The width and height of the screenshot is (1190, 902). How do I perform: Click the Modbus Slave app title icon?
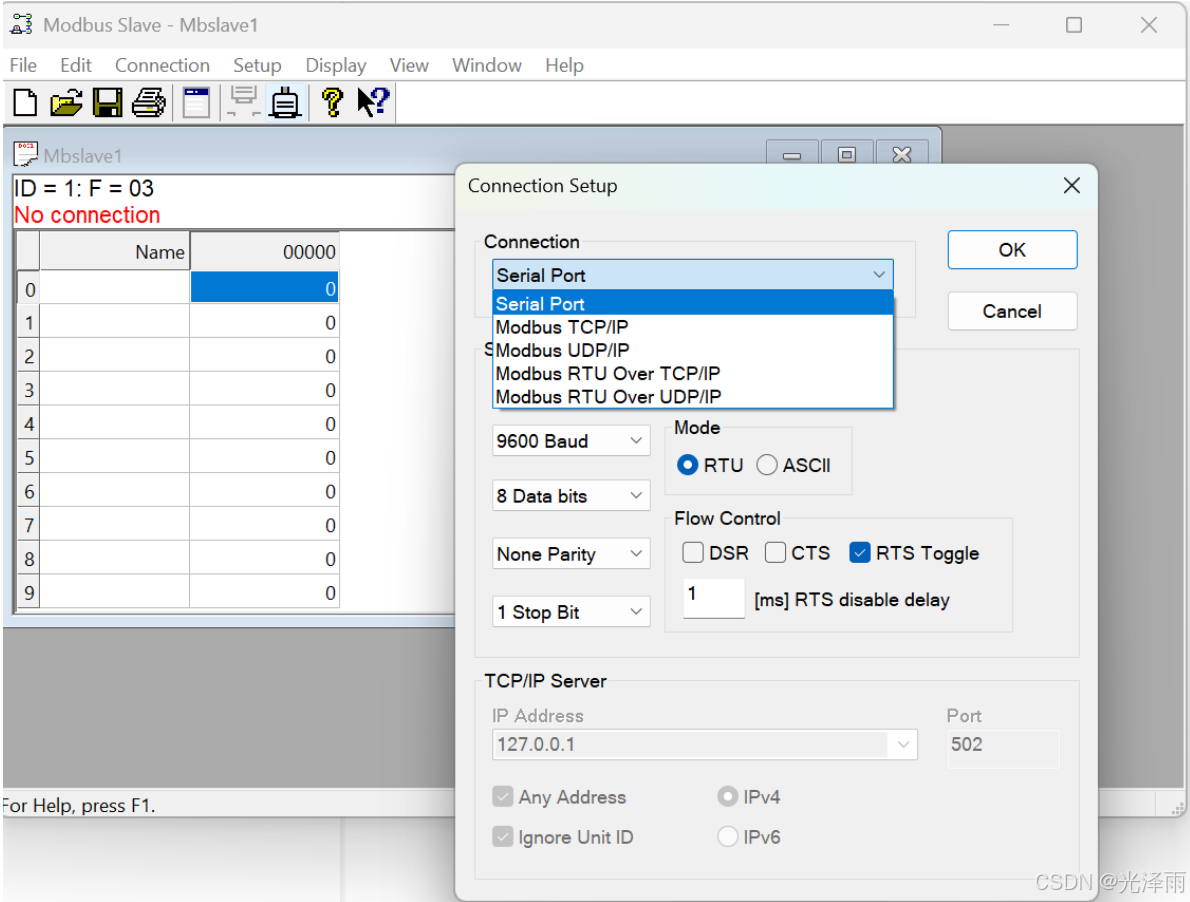click(x=21, y=25)
